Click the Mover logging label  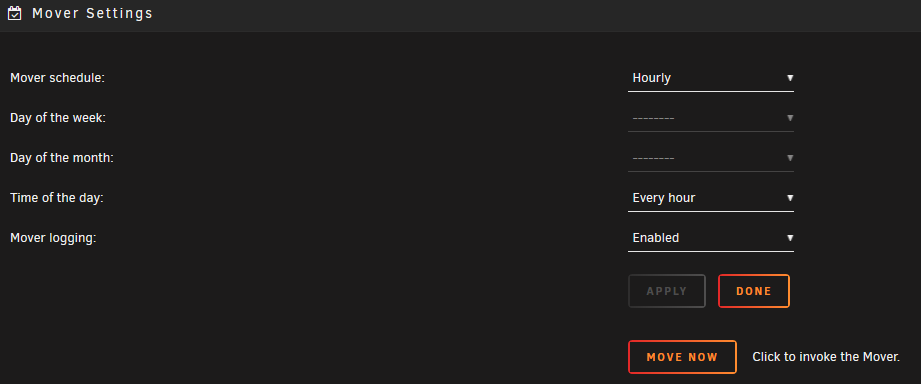(x=53, y=238)
